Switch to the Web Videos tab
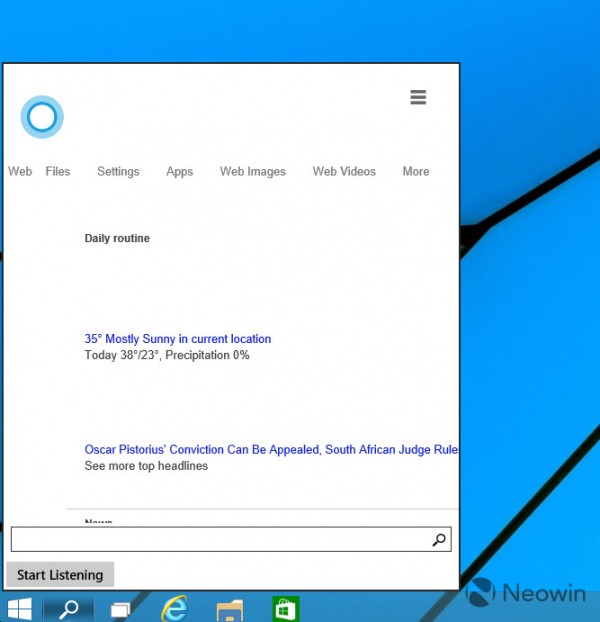The image size is (600, 622). click(344, 172)
